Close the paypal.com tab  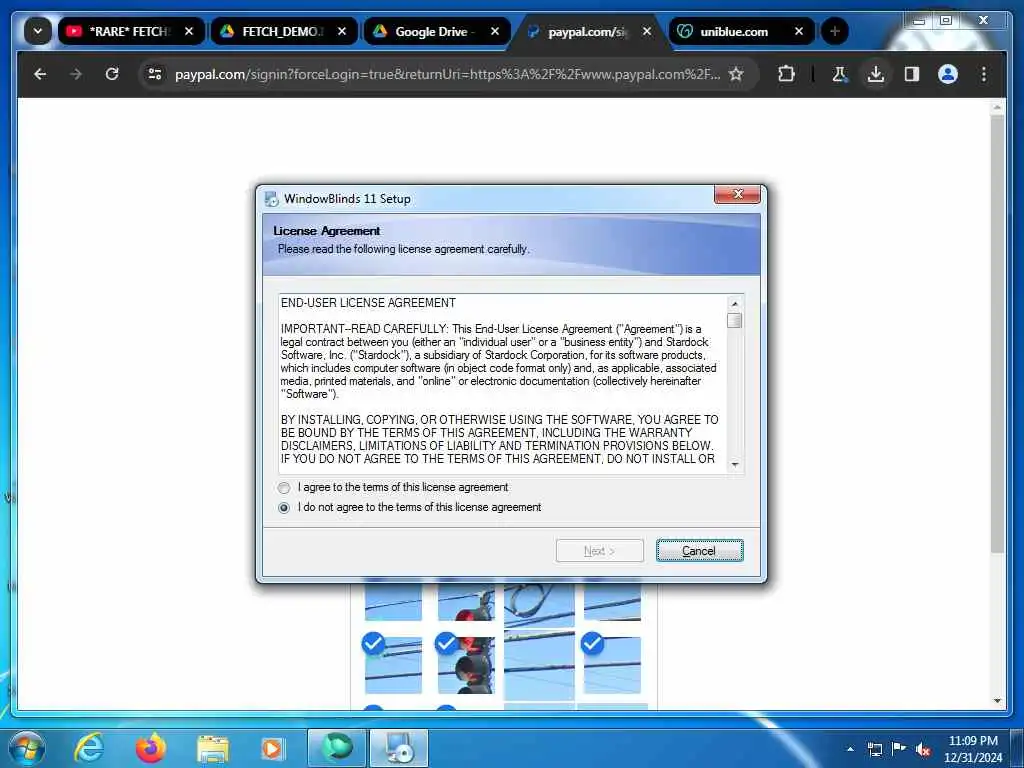click(647, 31)
